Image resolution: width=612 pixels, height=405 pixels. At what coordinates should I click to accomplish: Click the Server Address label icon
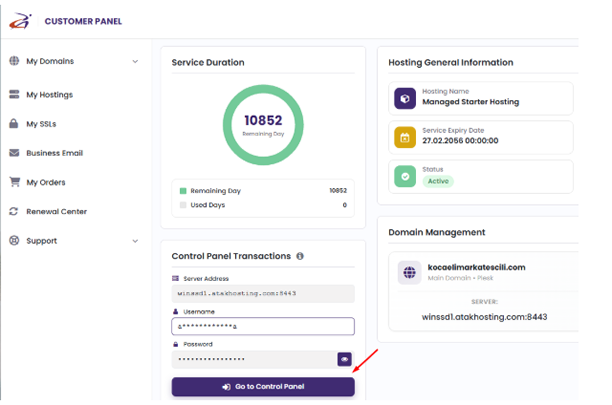coord(175,278)
